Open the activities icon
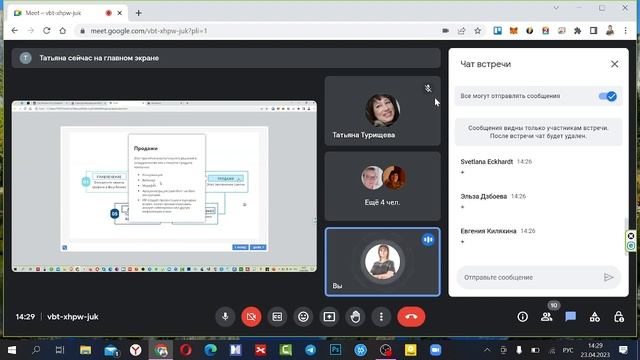640x360 pixels. (x=595, y=317)
